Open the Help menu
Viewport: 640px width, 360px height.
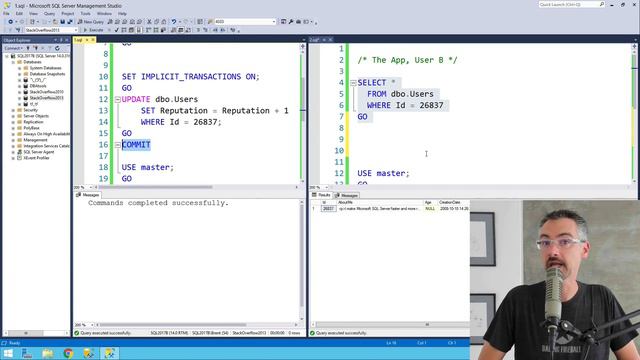[122, 13]
